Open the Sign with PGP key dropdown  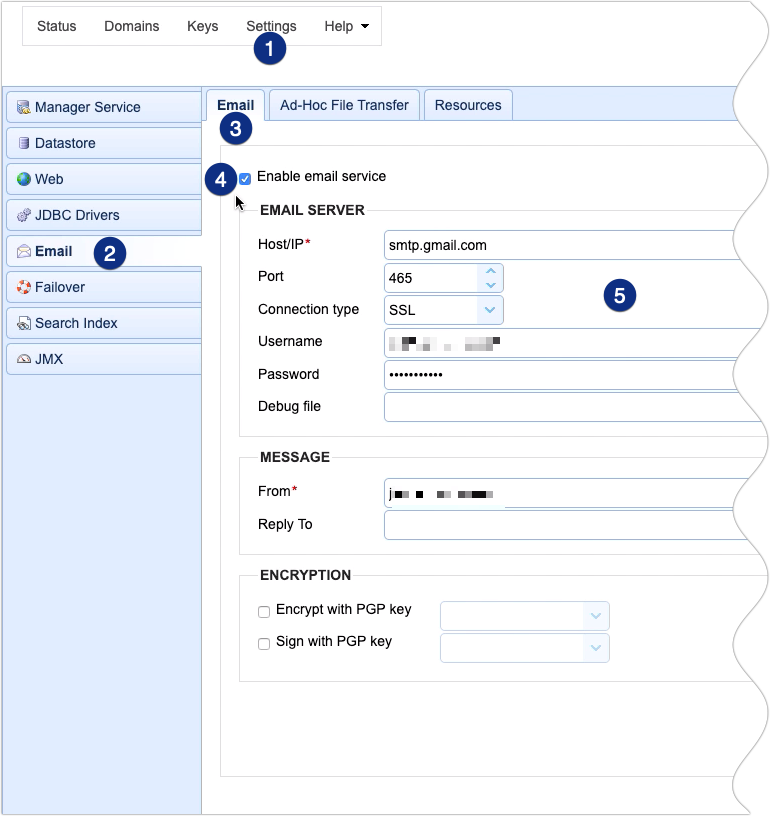pos(595,648)
